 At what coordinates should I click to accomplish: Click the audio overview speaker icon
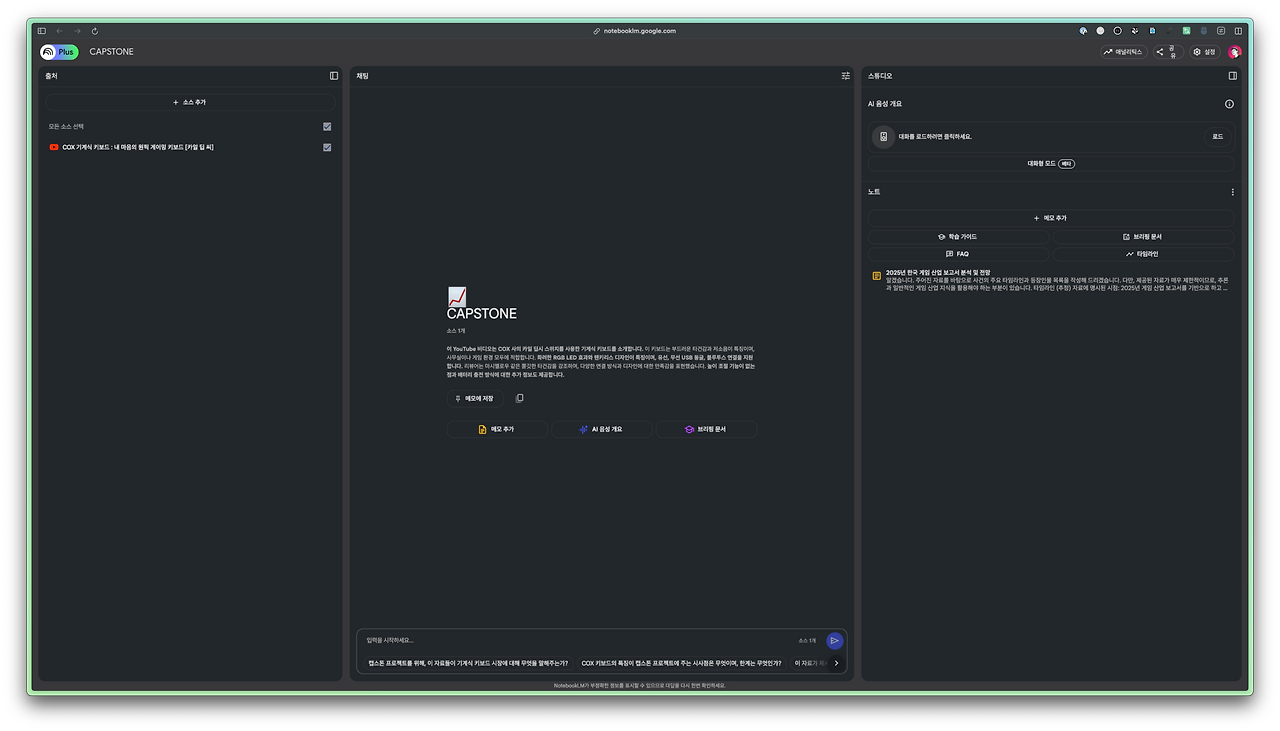tap(883, 136)
